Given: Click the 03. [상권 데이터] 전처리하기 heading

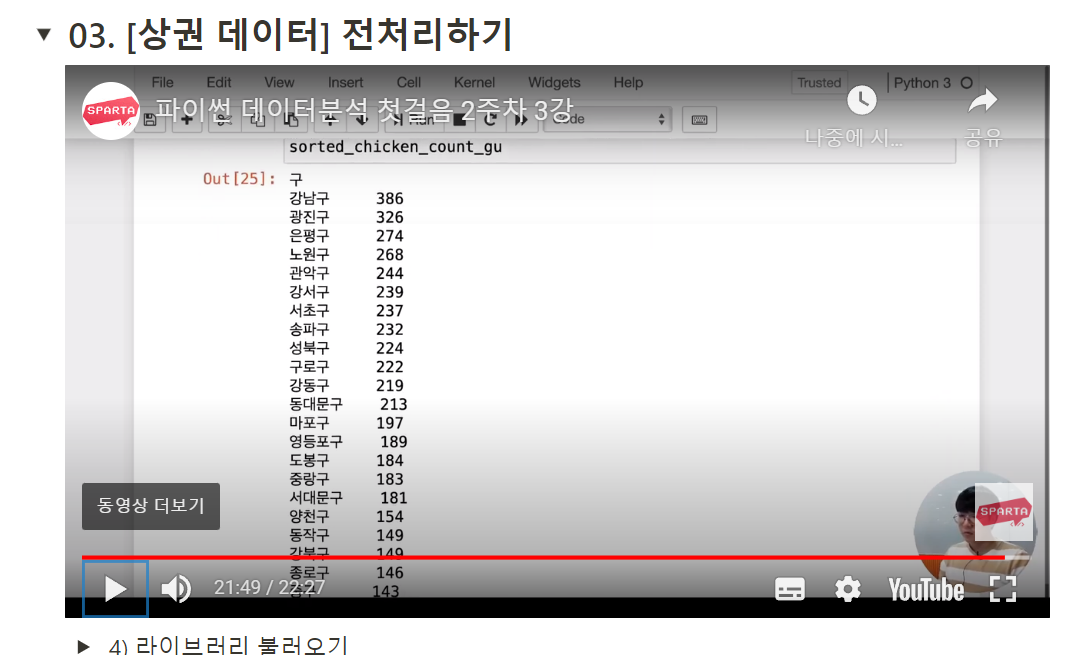Looking at the screenshot, I should click(x=290, y=35).
